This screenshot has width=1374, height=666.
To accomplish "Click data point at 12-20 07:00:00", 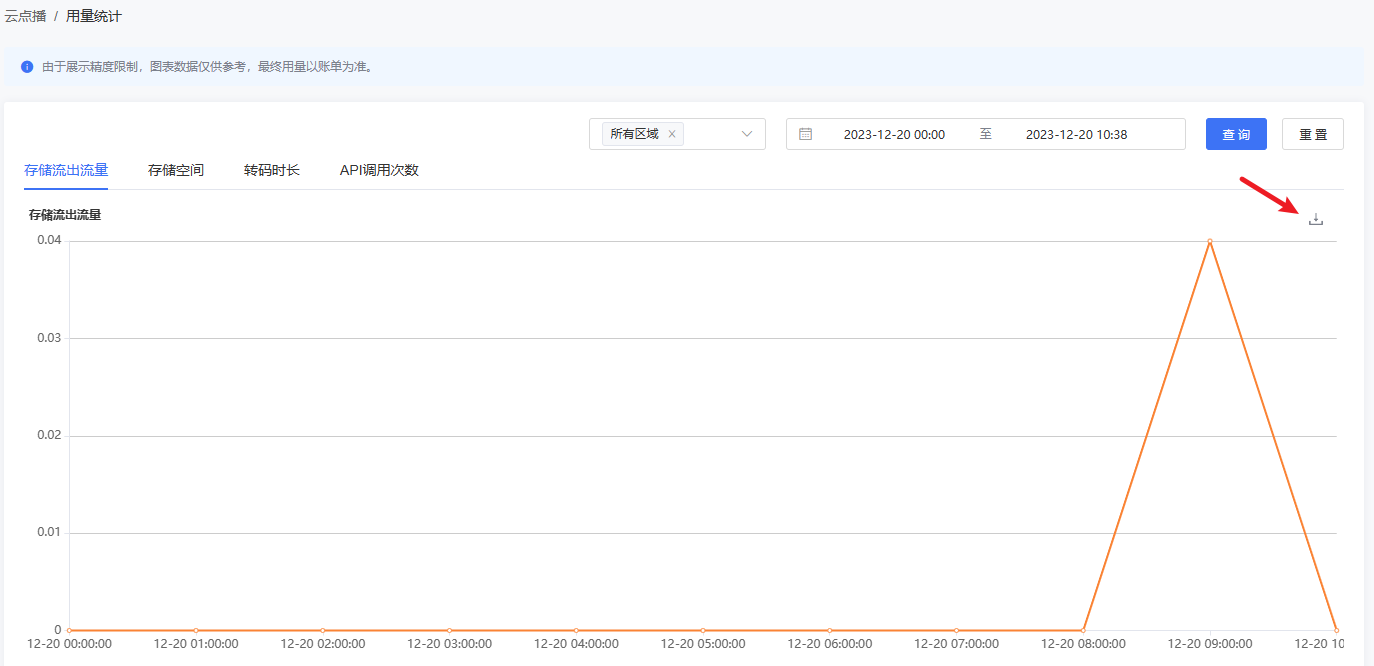I will tap(956, 630).
